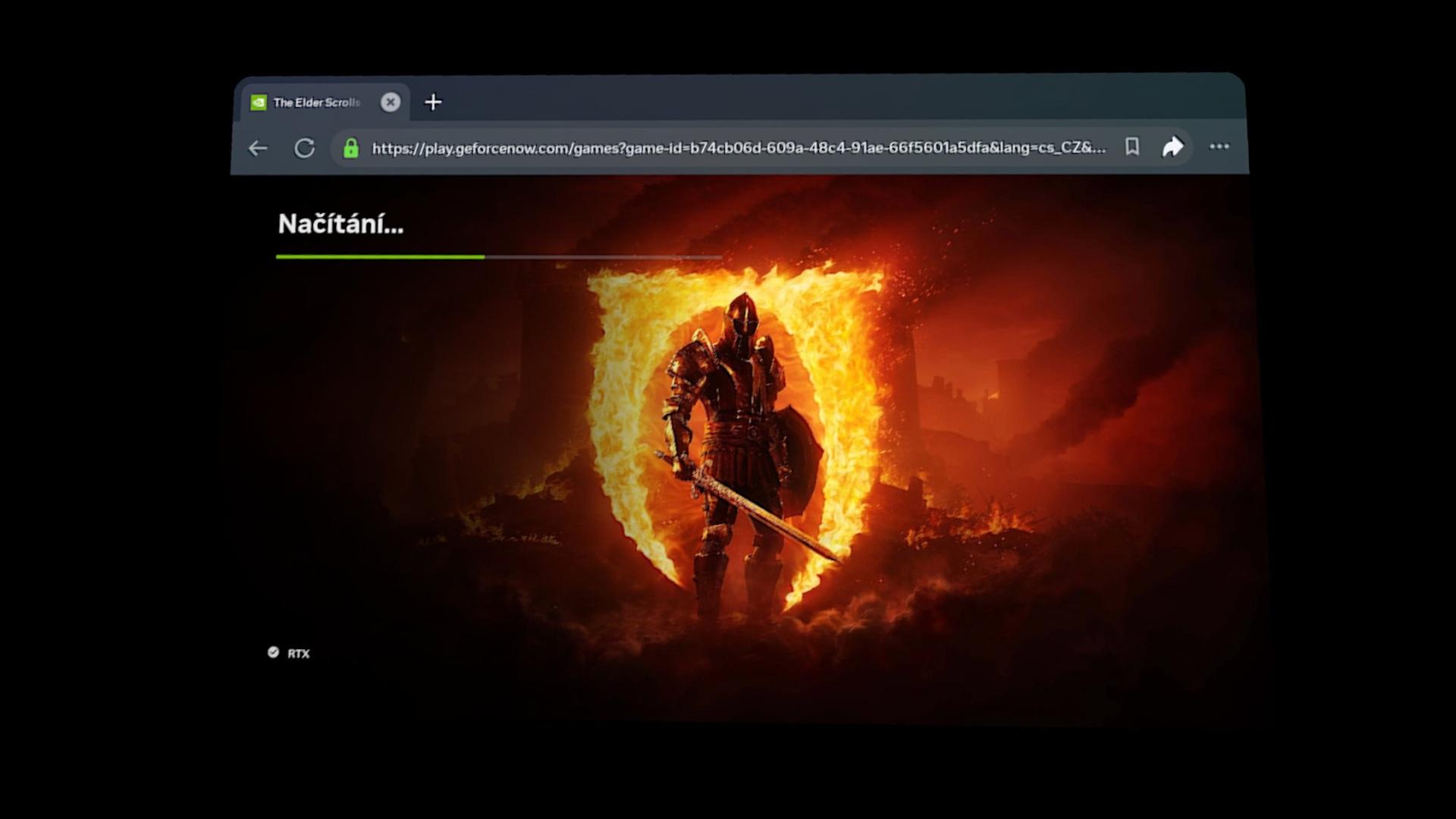
Task: Open a new tab with plus
Action: coord(433,102)
